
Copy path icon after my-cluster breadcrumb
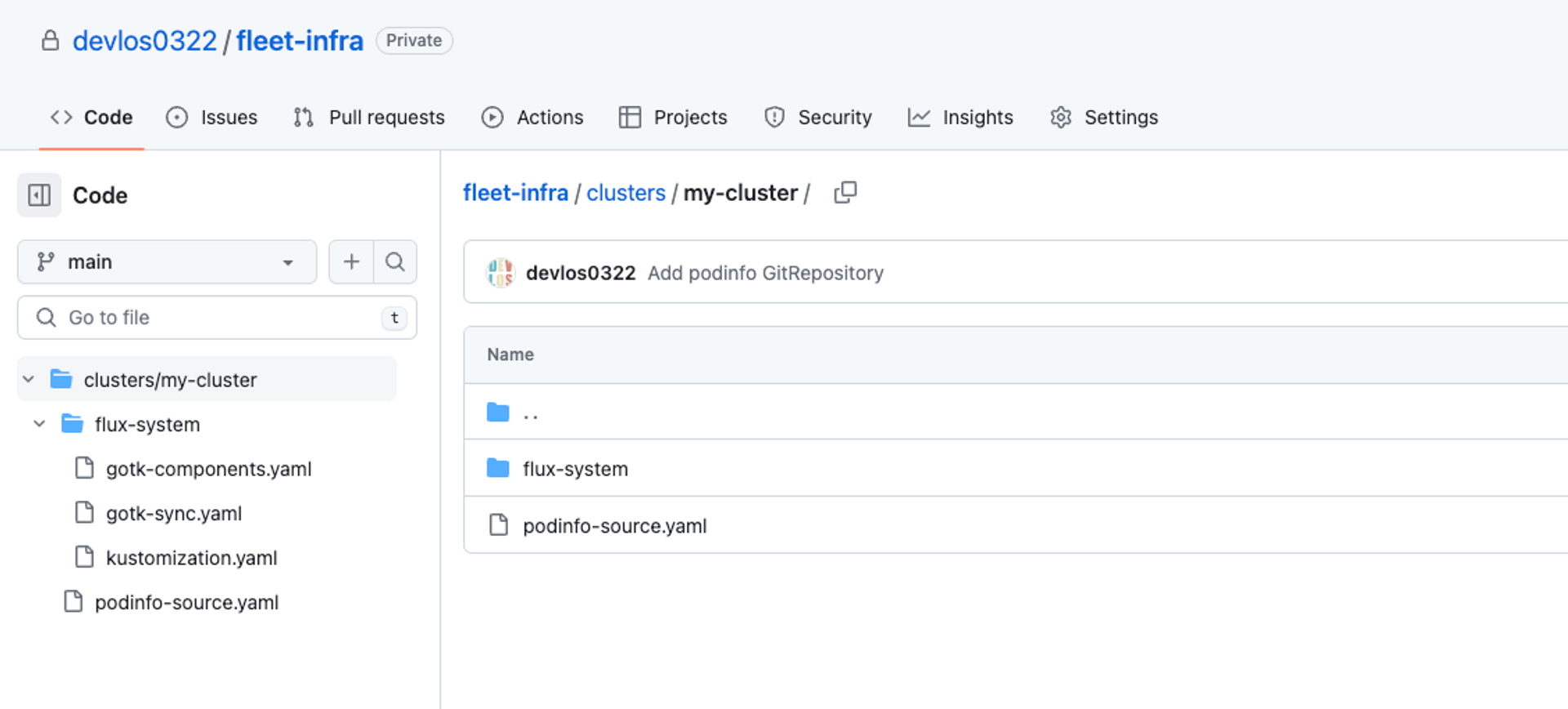pyautogui.click(x=845, y=193)
